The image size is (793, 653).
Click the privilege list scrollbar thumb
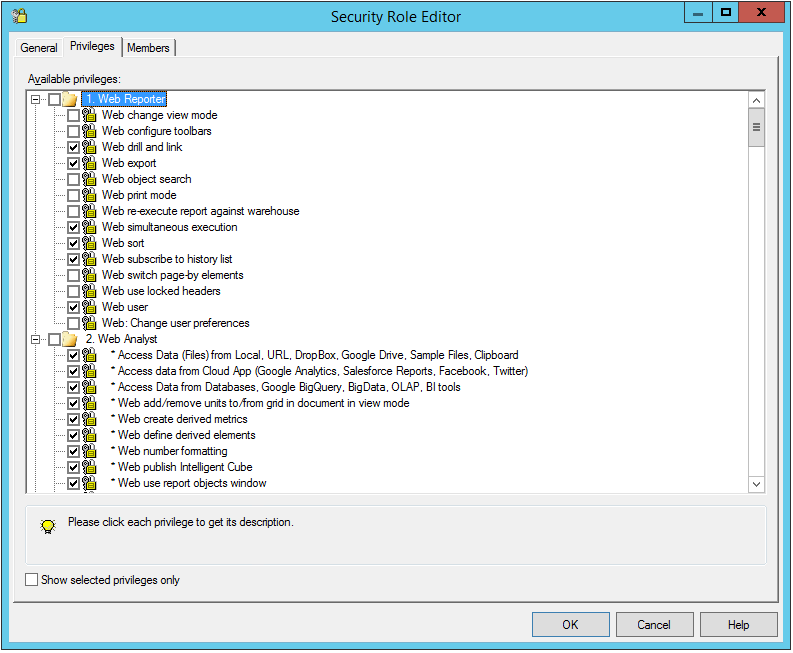(757, 127)
